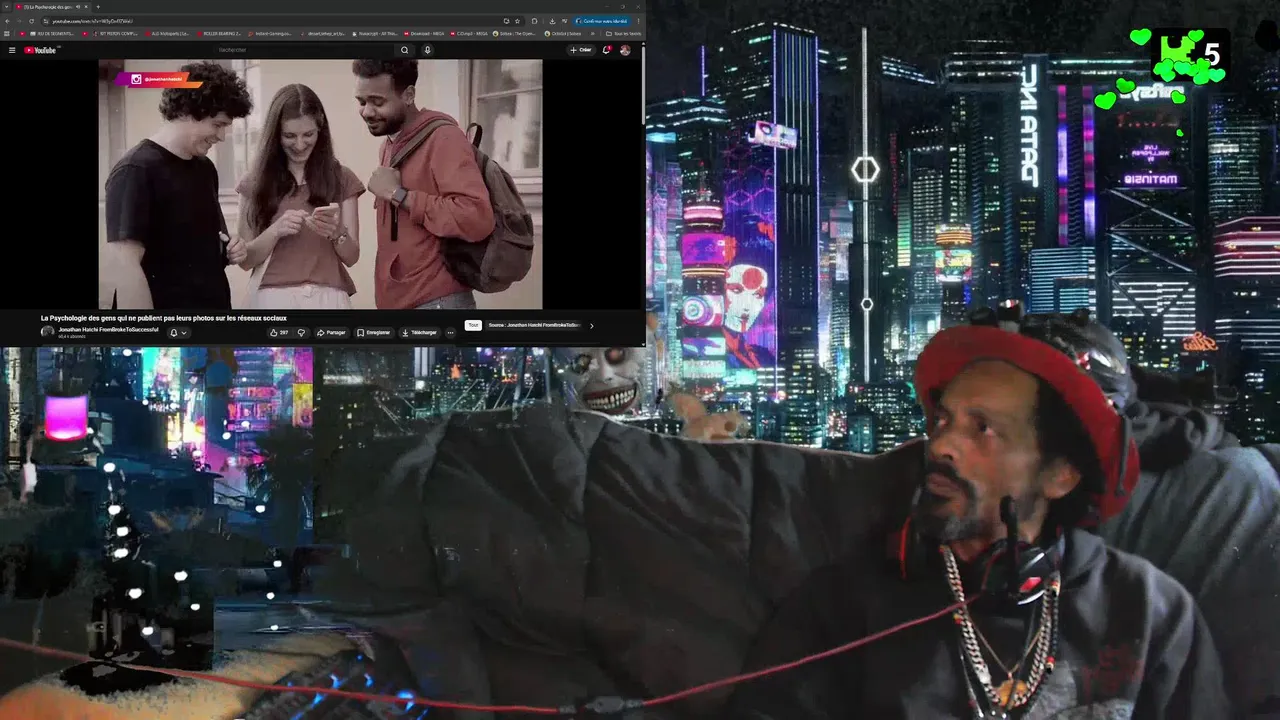Click the YouTube logo to go home
Image resolution: width=1280 pixels, height=720 pixels.
40,50
